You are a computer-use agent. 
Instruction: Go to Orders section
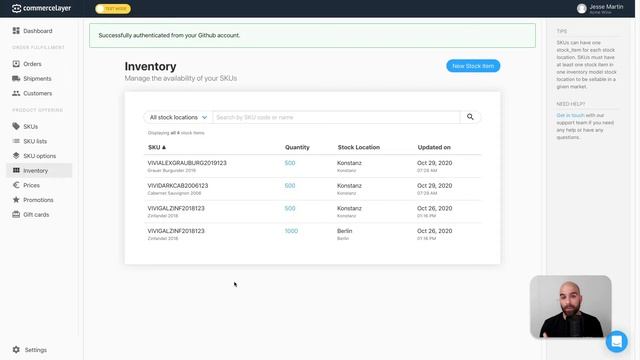[x=32, y=64]
